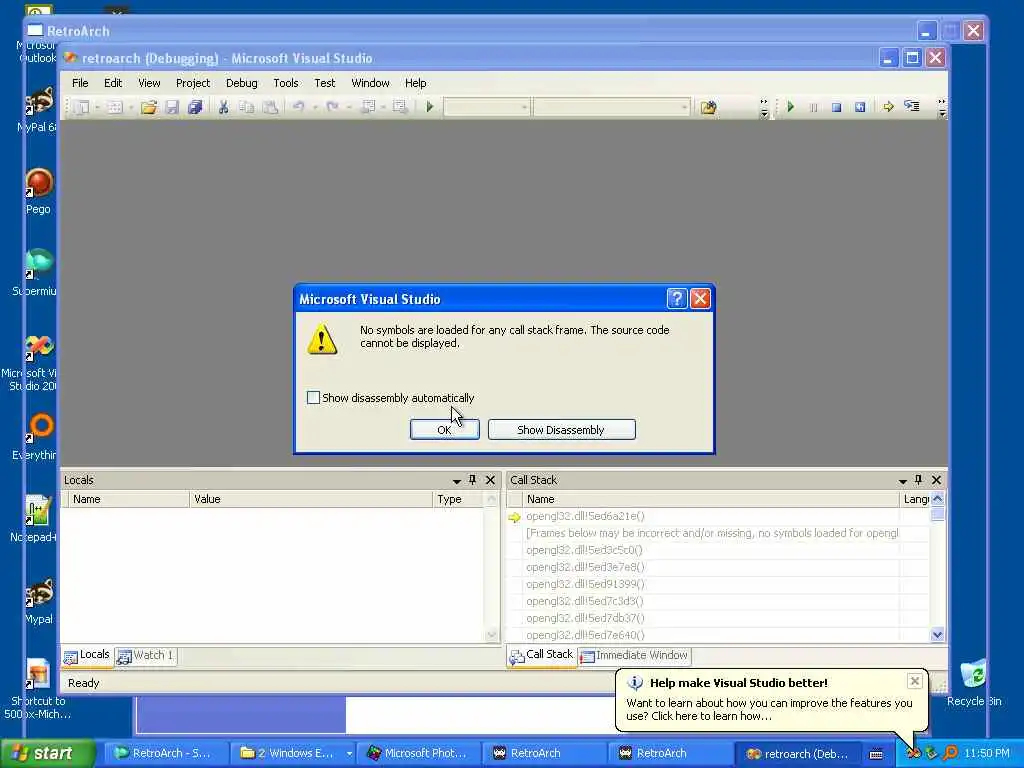Open the solution platform combo box
This screenshot has width=1024, height=768.
pyautogui.click(x=611, y=106)
